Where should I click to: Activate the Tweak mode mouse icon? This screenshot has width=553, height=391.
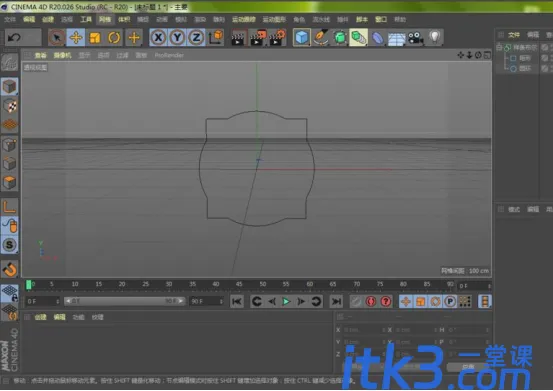10,225
